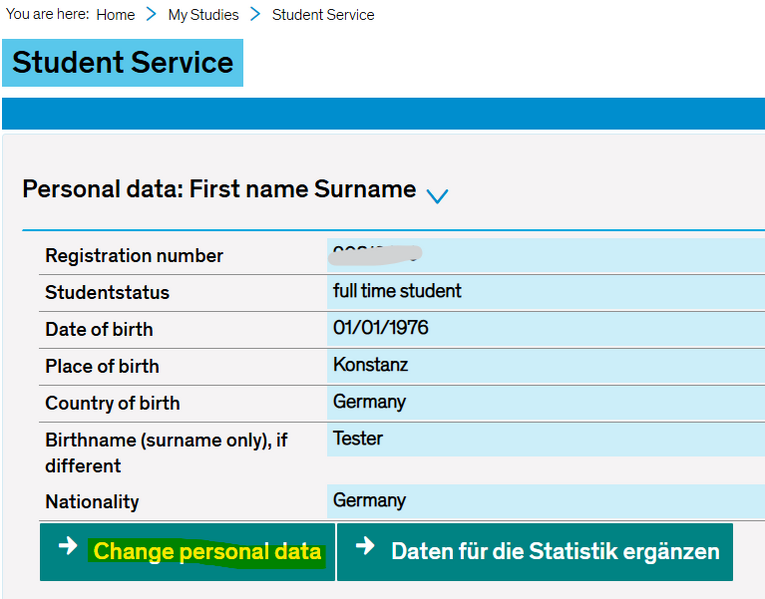Click the full time student value

[x=397, y=291]
